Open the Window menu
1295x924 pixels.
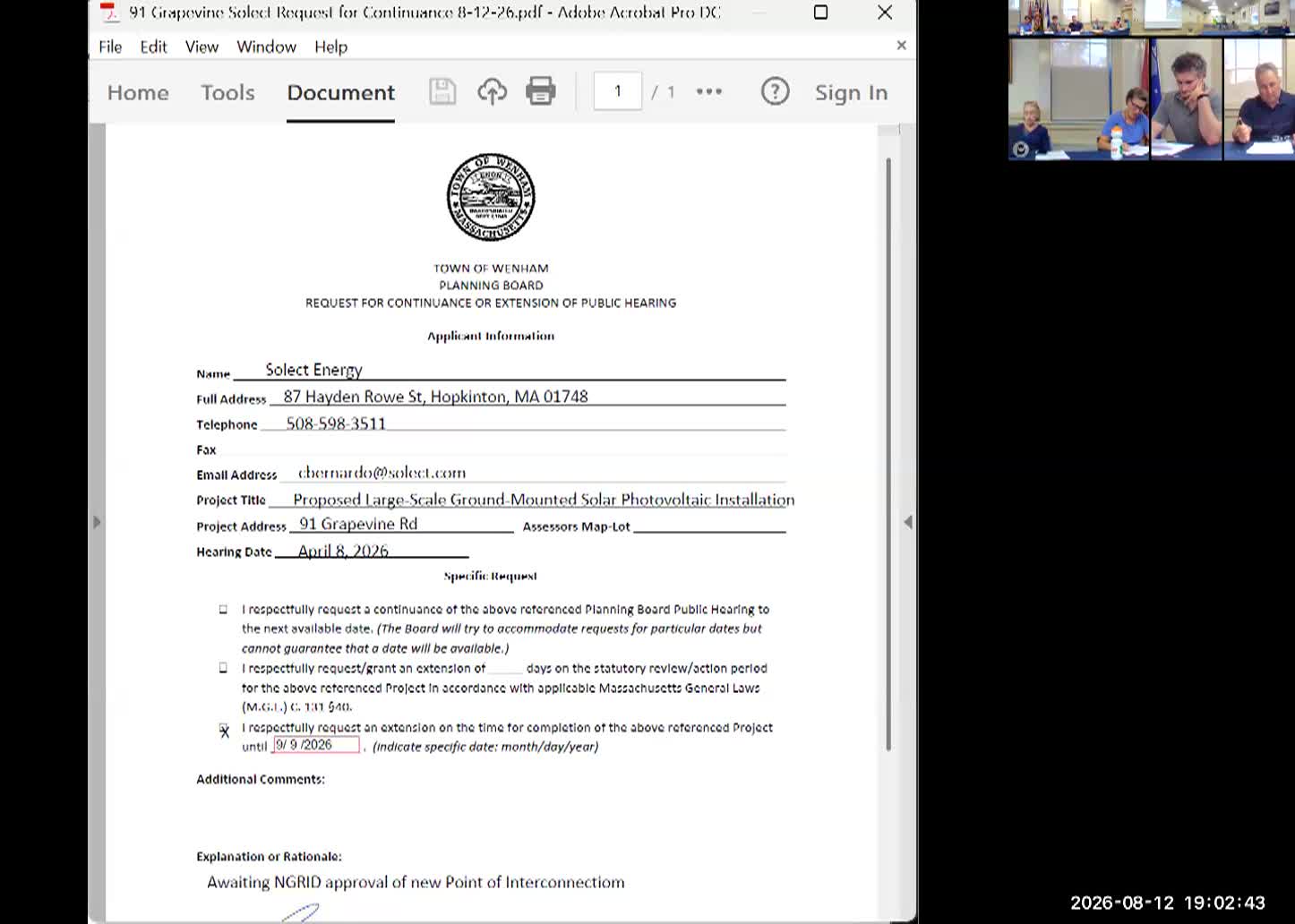click(266, 47)
